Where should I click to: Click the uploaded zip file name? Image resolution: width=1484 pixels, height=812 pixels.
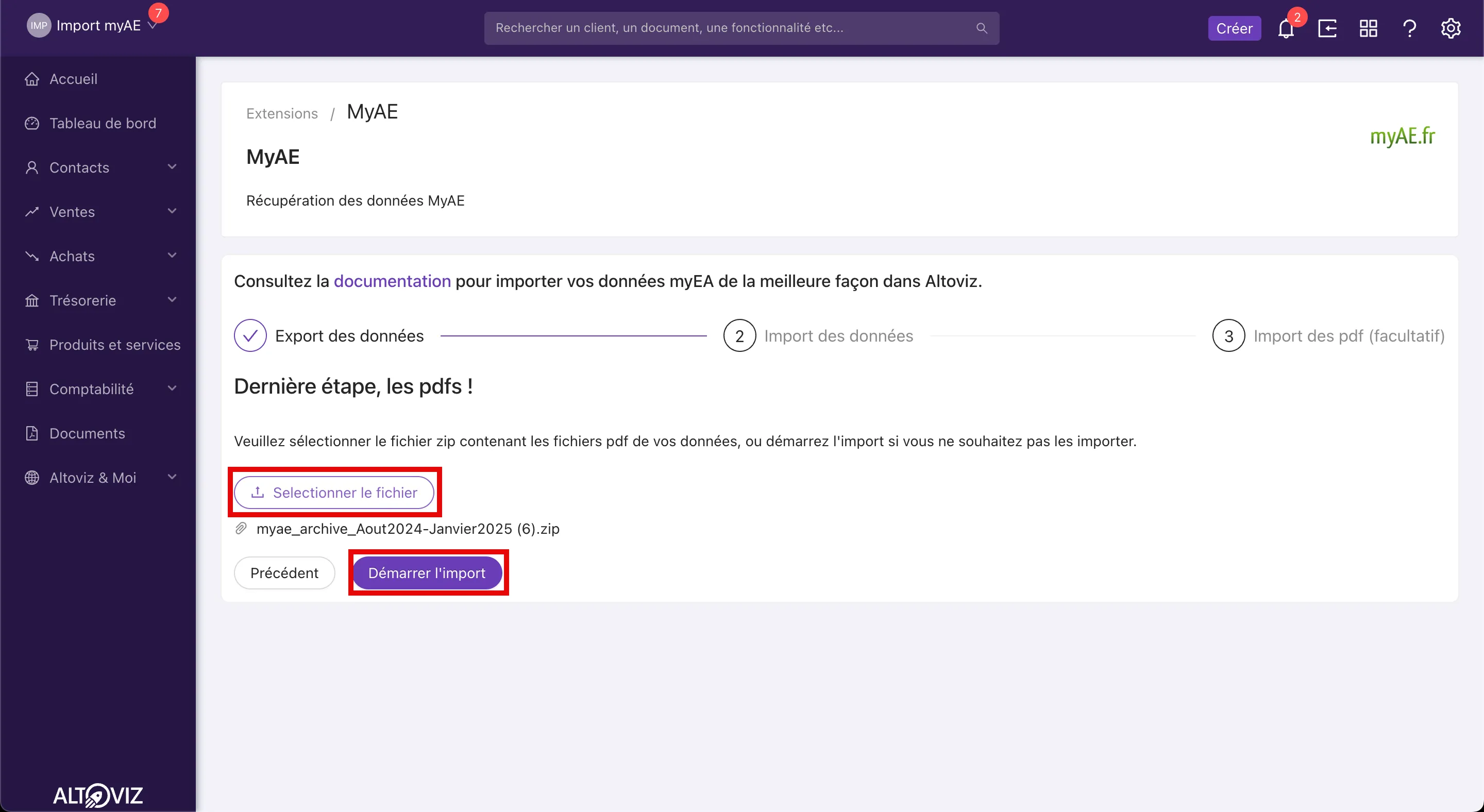point(408,529)
